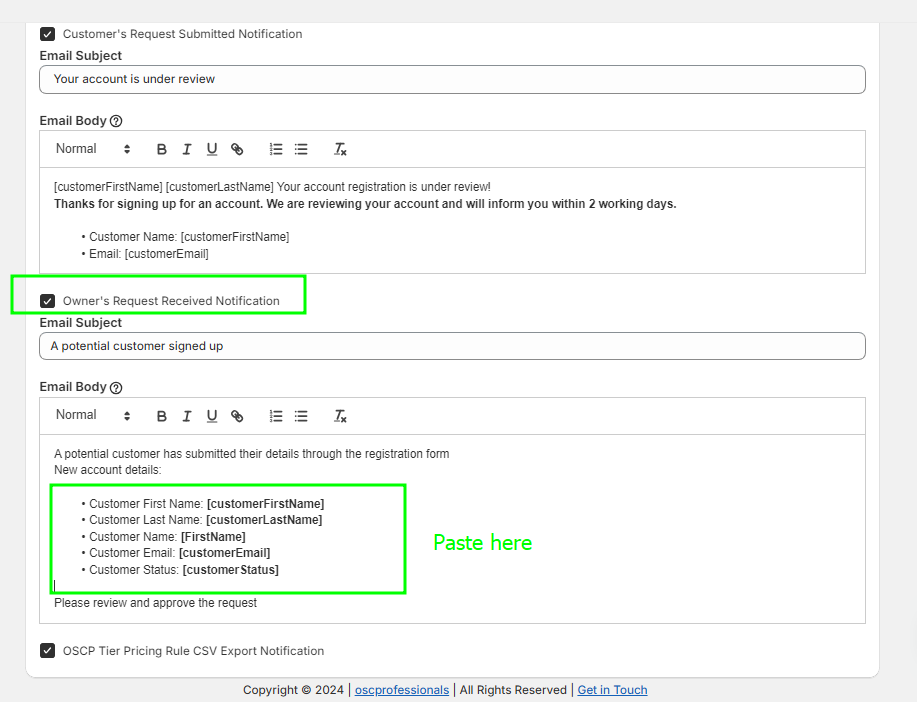Clear formatting with the Tx icon
Image resolution: width=917 pixels, height=702 pixels.
(340, 149)
